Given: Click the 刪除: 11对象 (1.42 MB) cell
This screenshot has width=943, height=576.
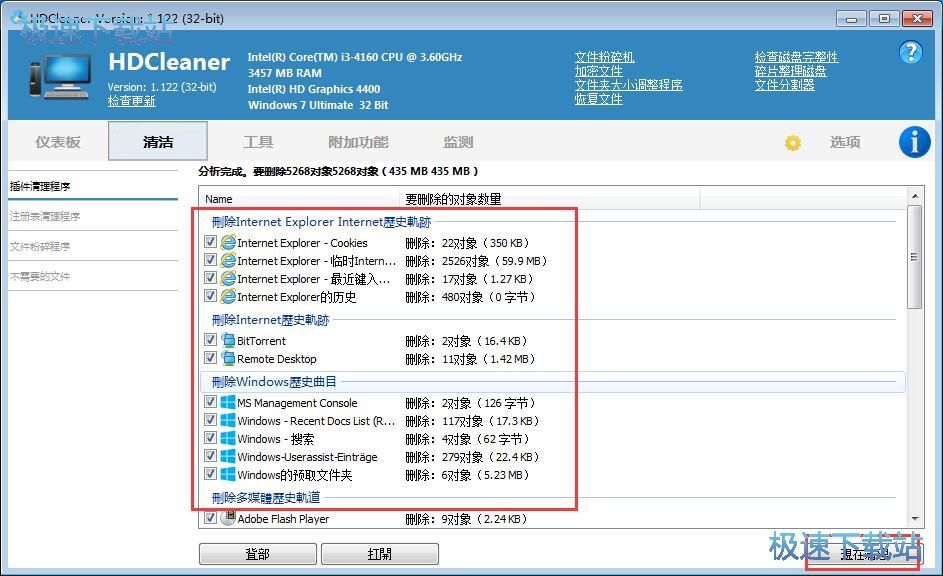Looking at the screenshot, I should 470,359.
